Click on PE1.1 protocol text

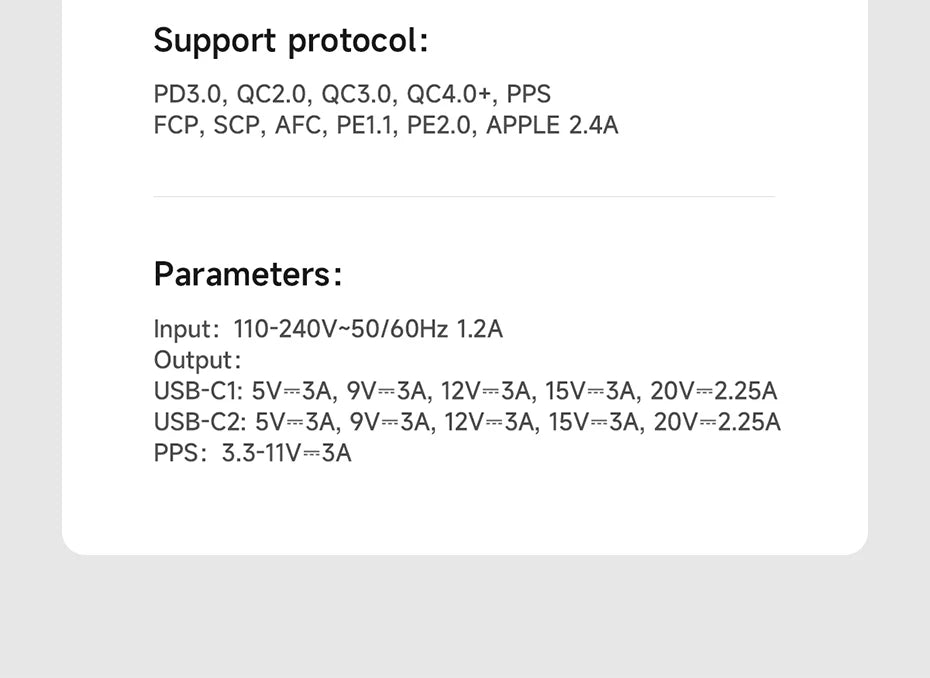[364, 126]
